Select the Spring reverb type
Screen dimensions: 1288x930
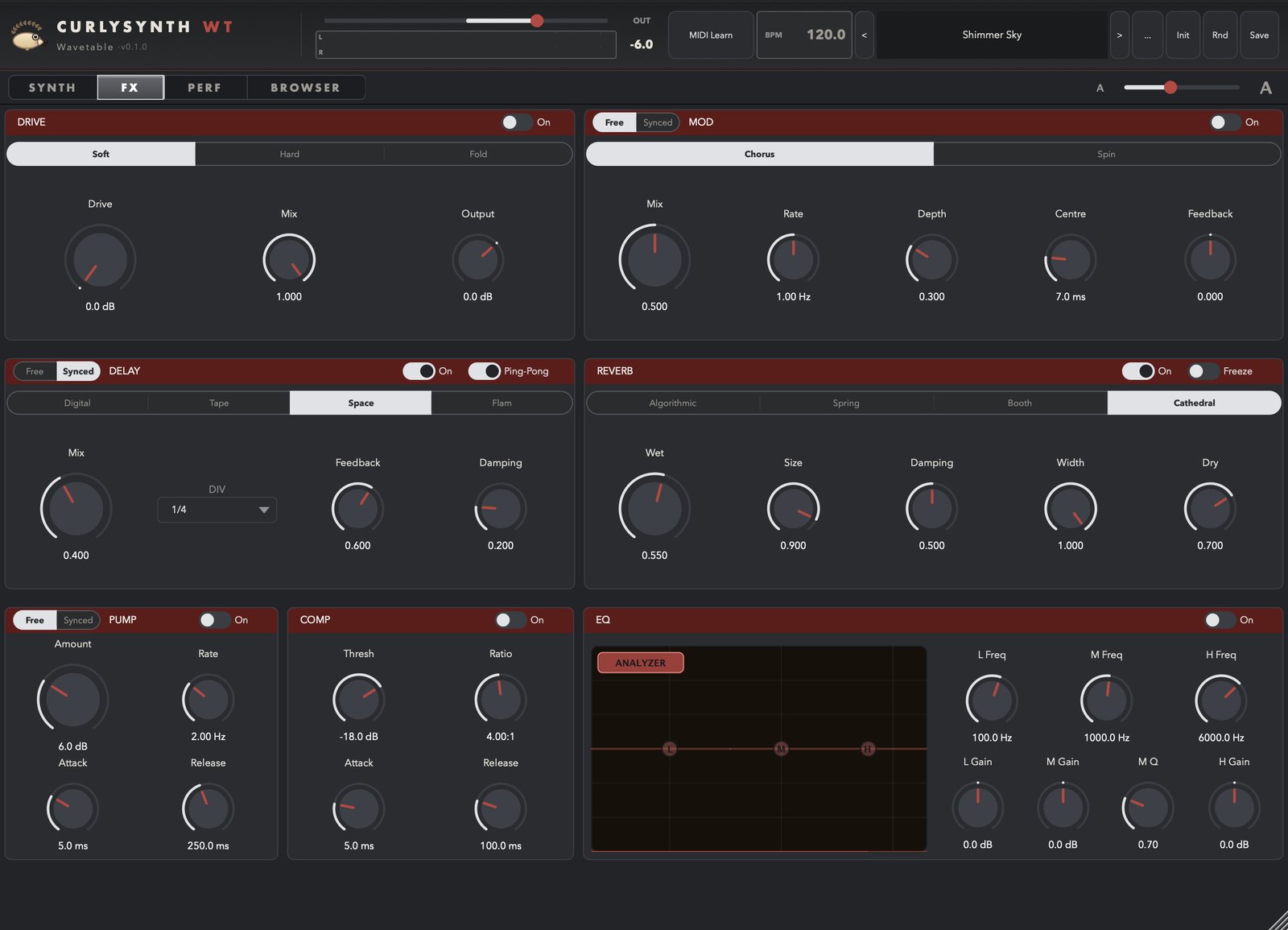point(846,403)
